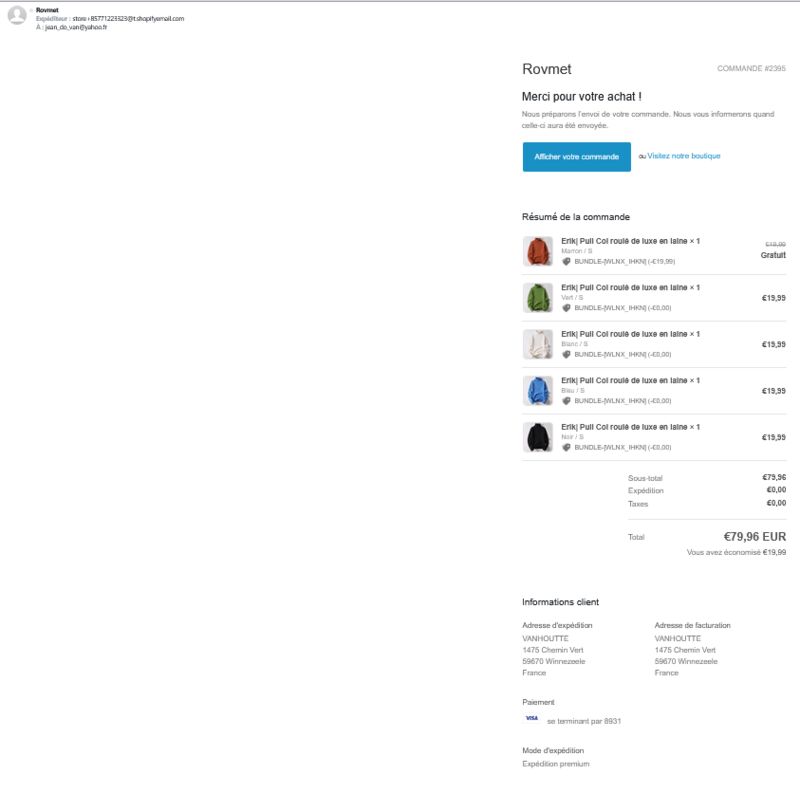Click the Rovmet store title

(x=546, y=69)
